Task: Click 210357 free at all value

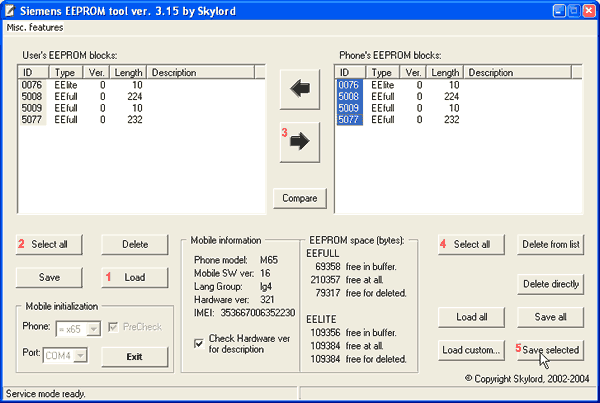Action: click(325, 280)
